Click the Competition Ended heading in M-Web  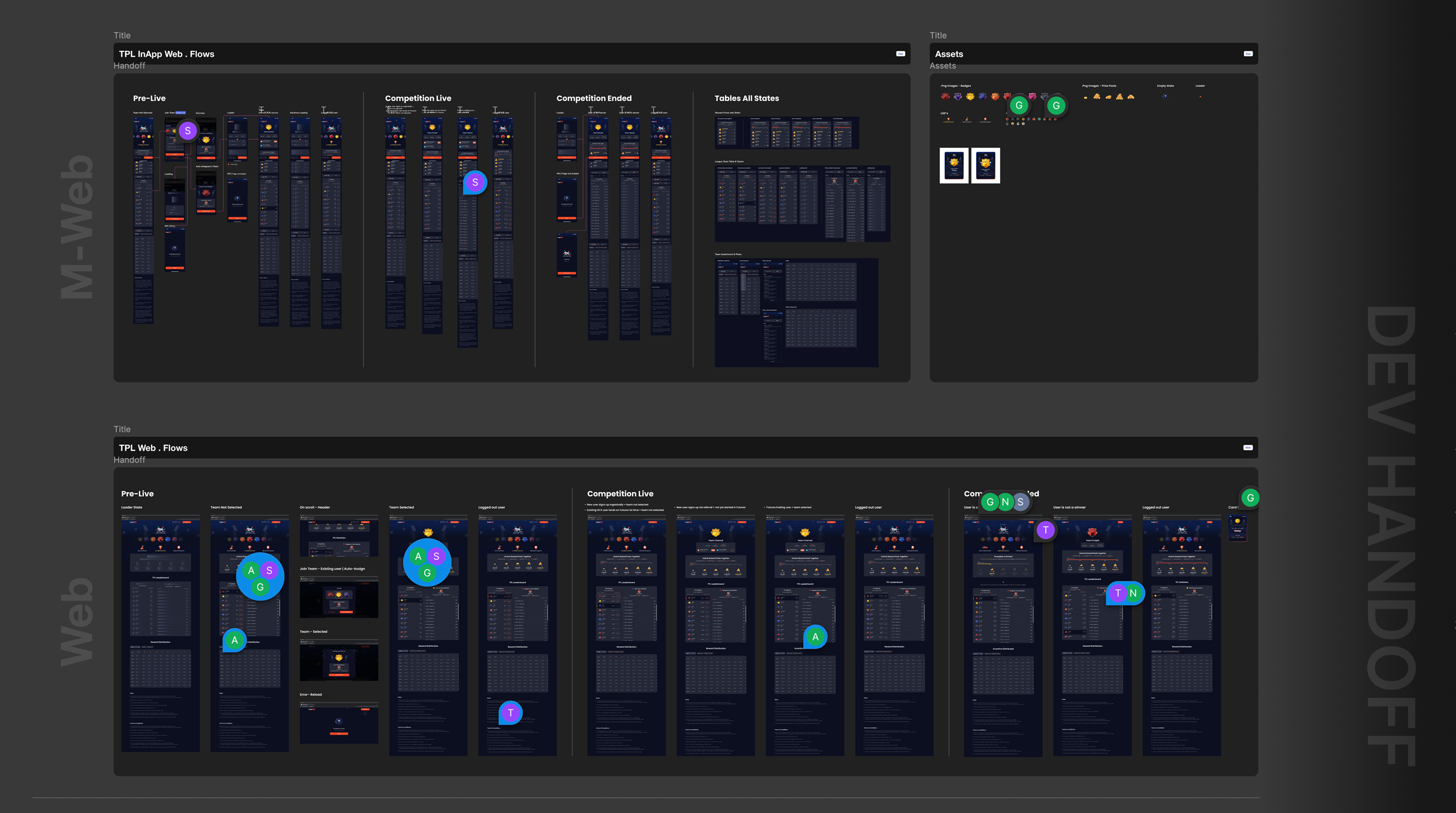point(593,98)
